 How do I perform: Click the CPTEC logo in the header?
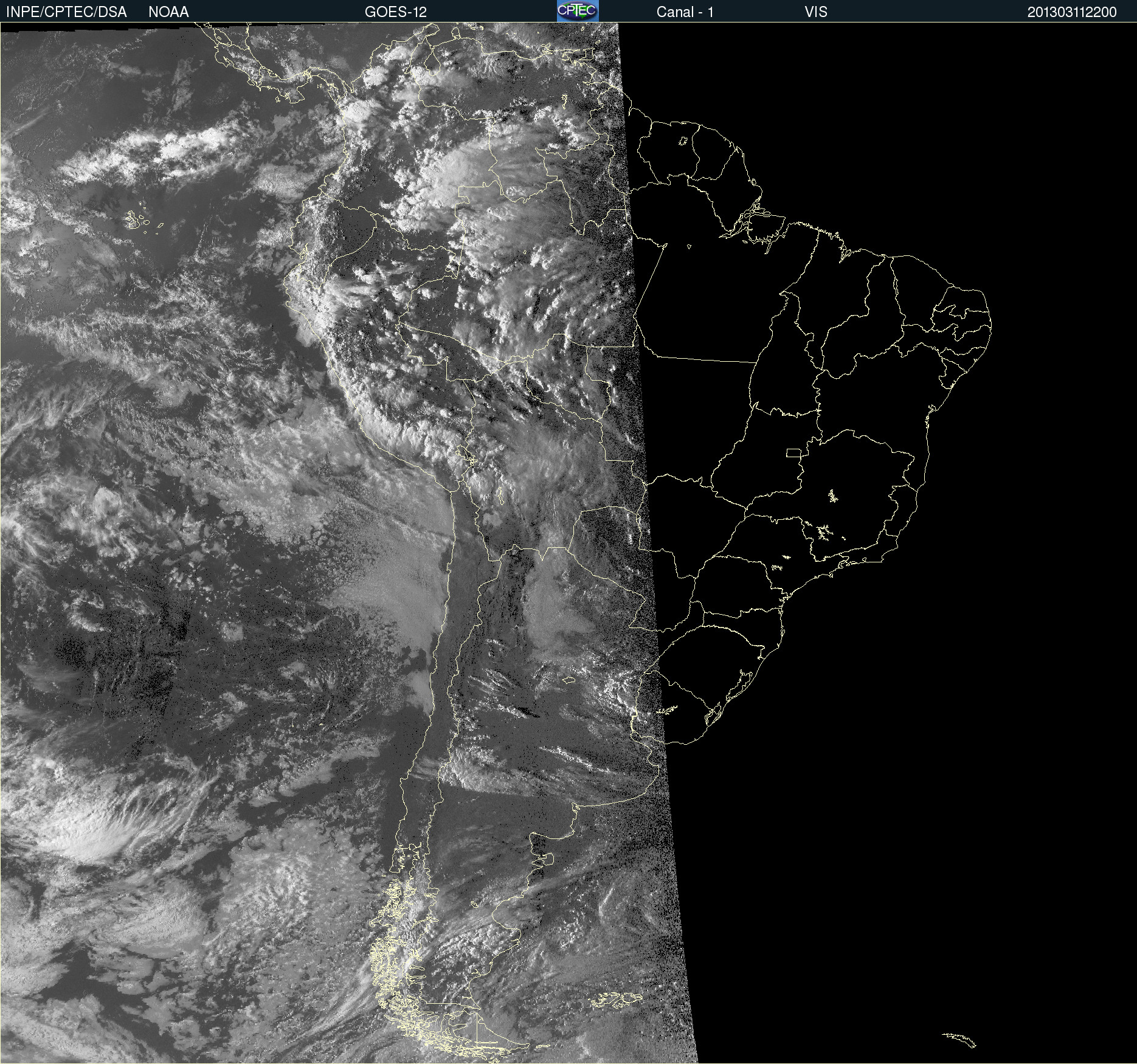tap(578, 11)
